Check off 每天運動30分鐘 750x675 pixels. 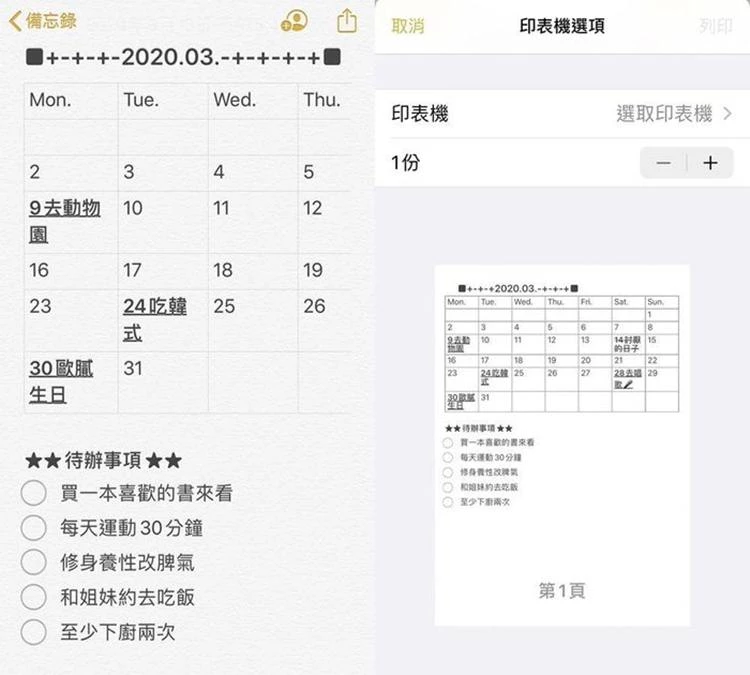[x=33, y=528]
